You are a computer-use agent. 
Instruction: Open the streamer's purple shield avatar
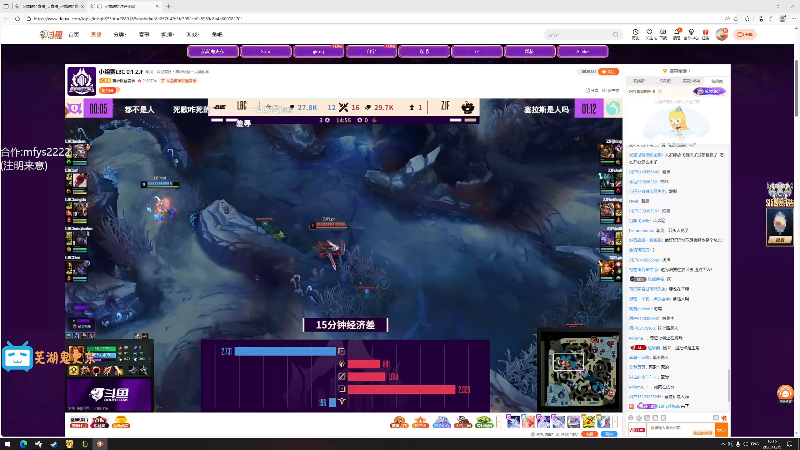[x=82, y=81]
